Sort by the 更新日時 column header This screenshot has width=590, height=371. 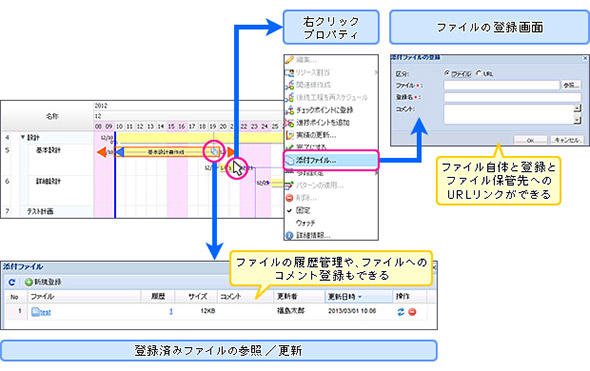point(358,296)
